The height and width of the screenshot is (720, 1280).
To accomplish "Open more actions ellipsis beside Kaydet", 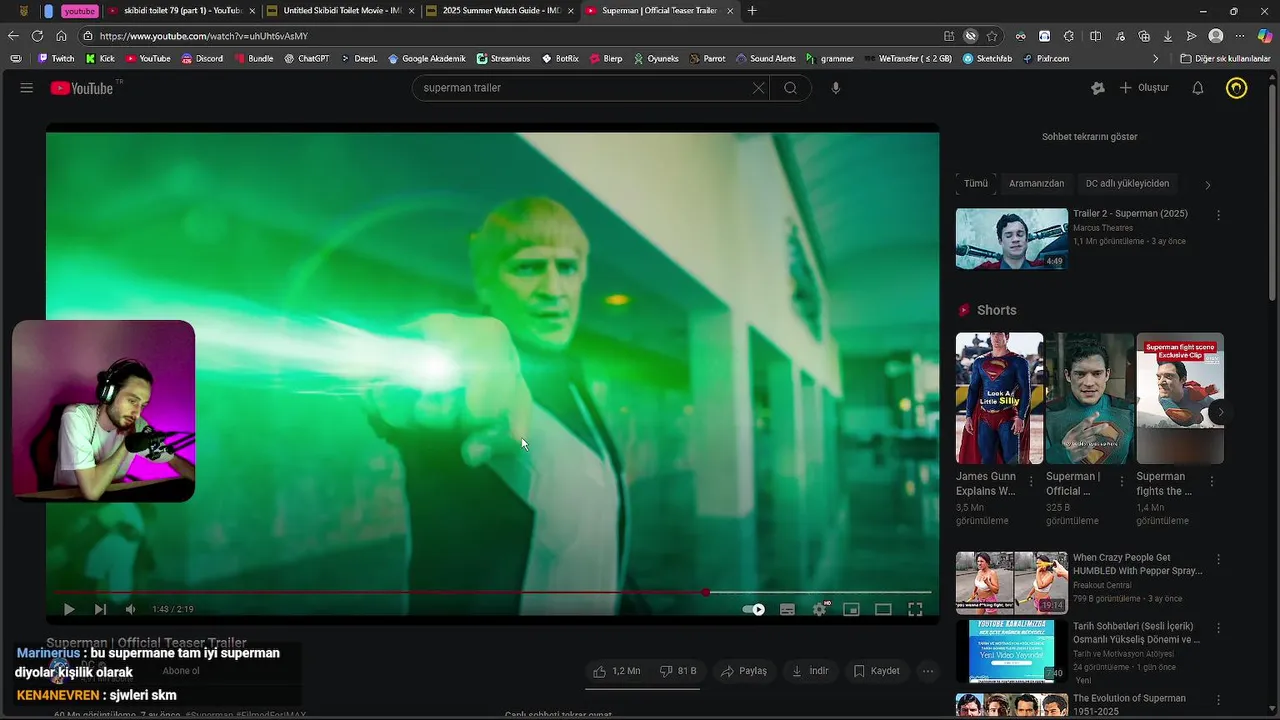I will coord(928,671).
